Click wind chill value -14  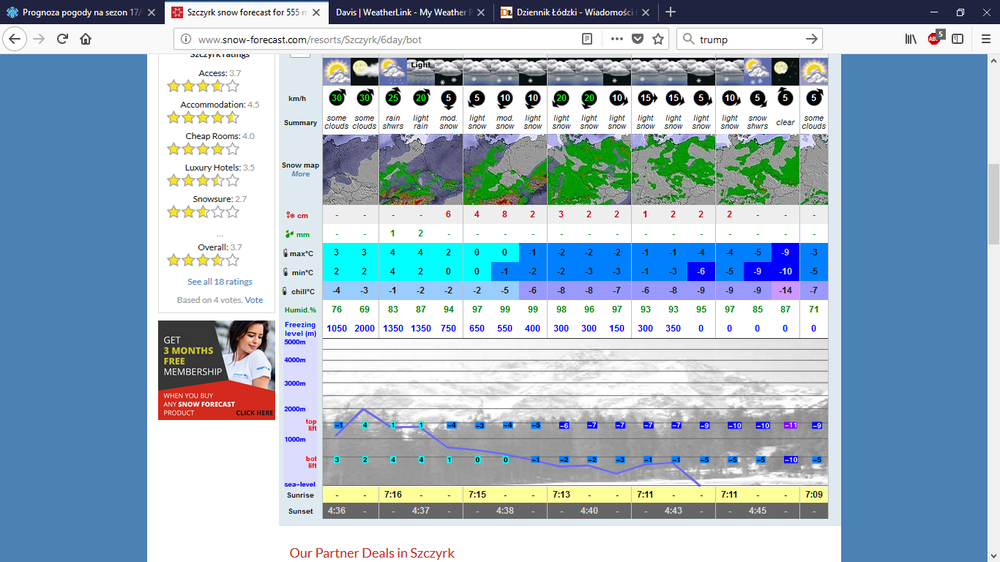(785, 291)
